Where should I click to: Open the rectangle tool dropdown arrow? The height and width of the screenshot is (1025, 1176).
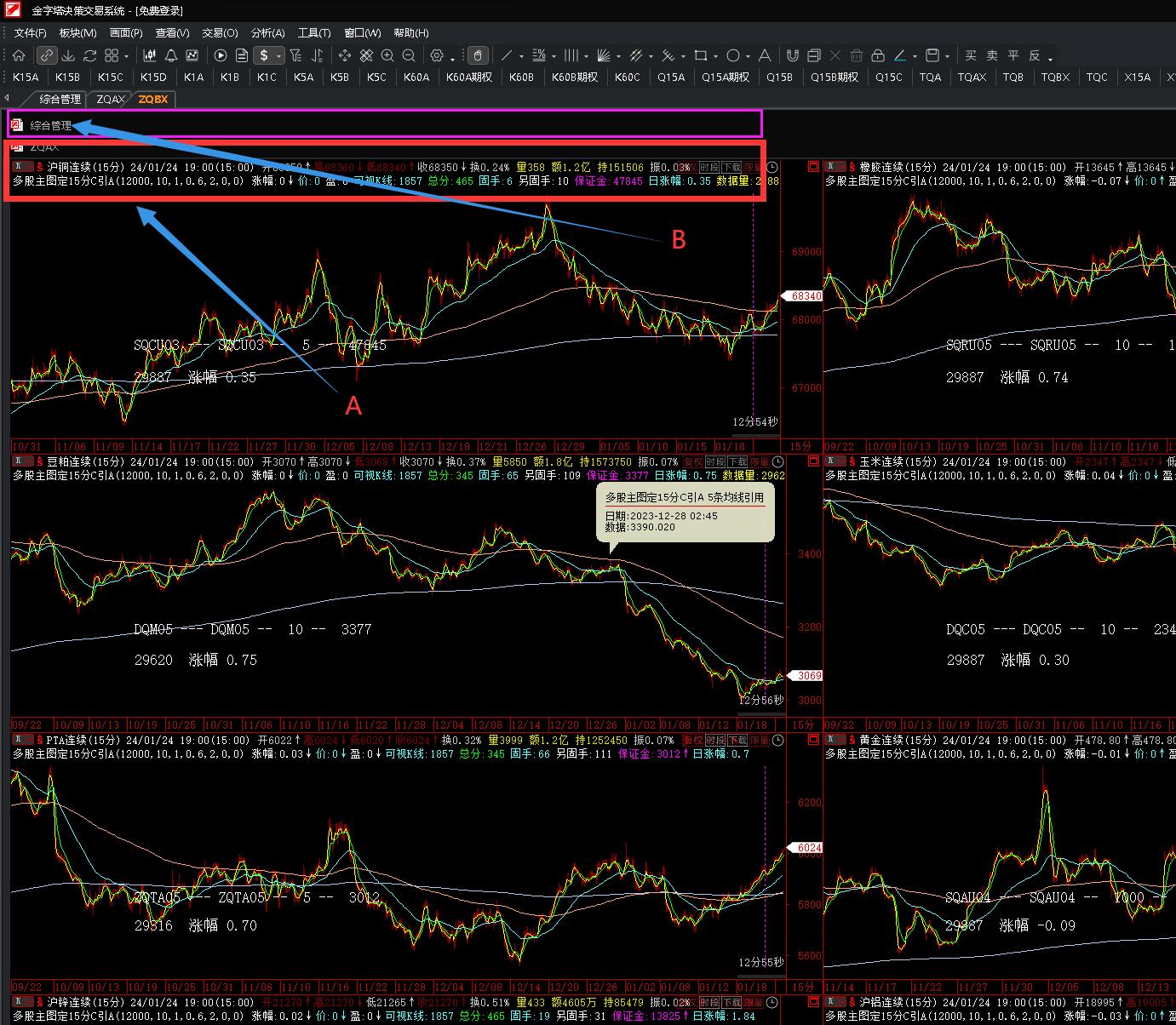click(715, 57)
